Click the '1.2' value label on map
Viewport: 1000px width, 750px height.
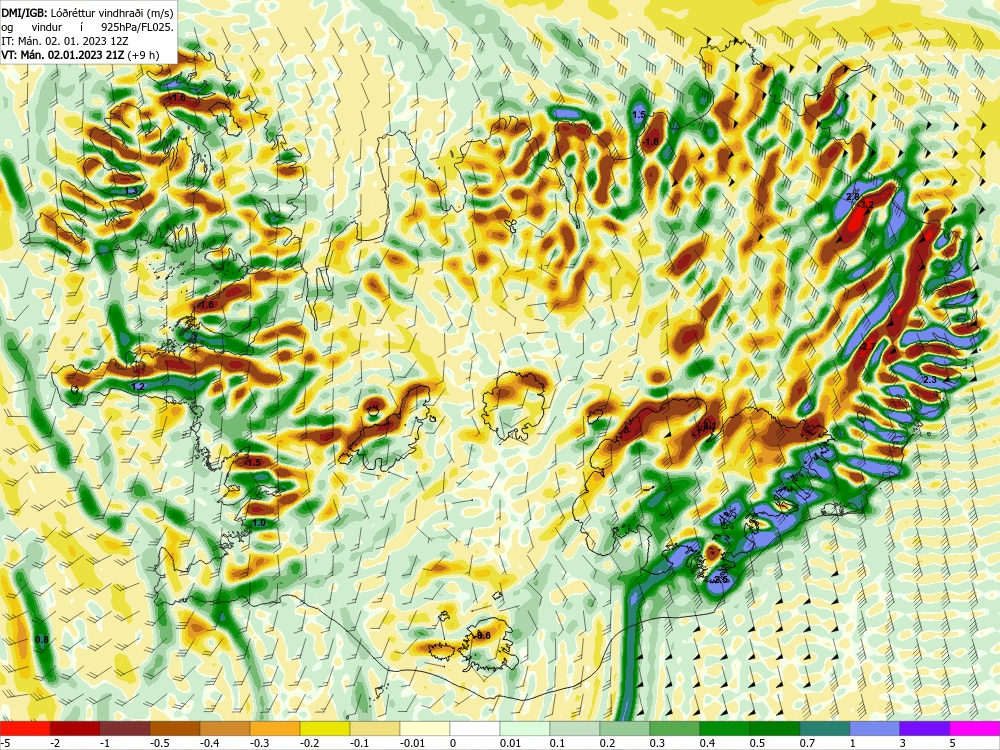coord(138,386)
